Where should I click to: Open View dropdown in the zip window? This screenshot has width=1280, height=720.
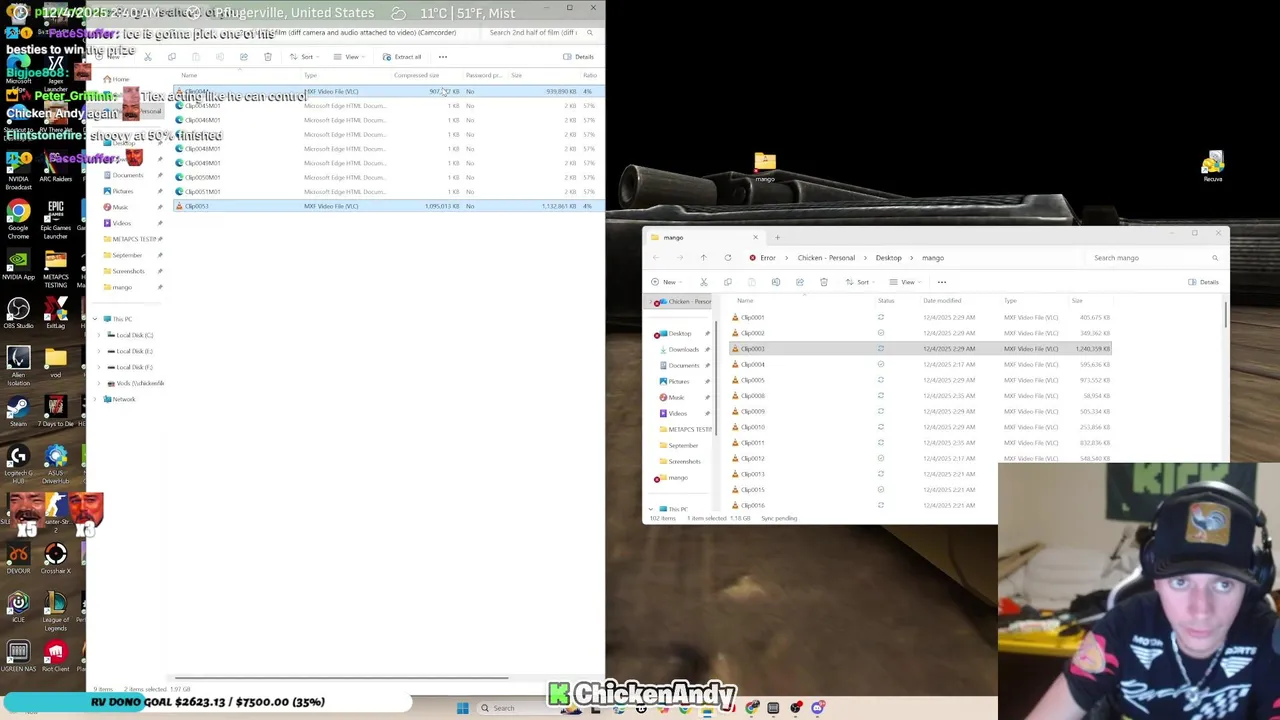[x=347, y=57]
